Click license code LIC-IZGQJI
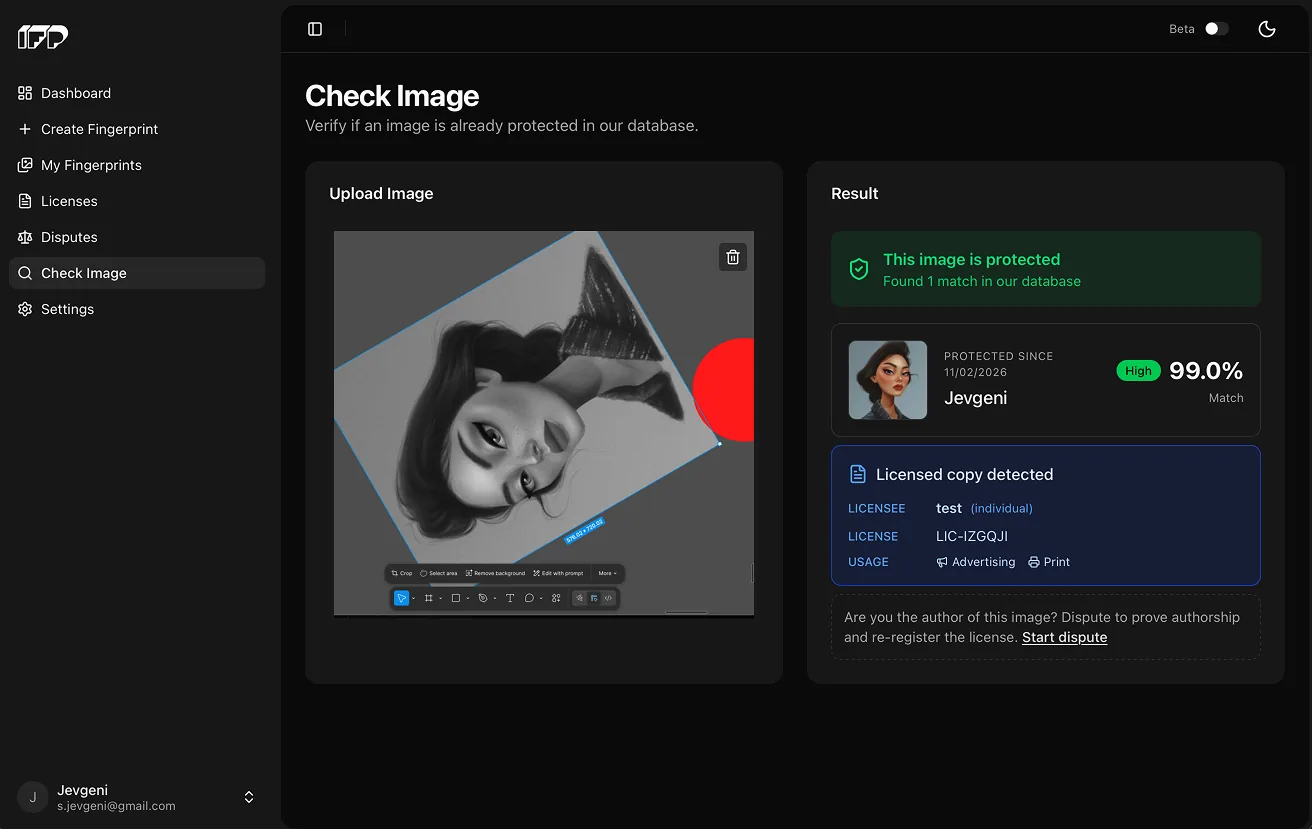This screenshot has width=1312, height=829. coord(972,536)
